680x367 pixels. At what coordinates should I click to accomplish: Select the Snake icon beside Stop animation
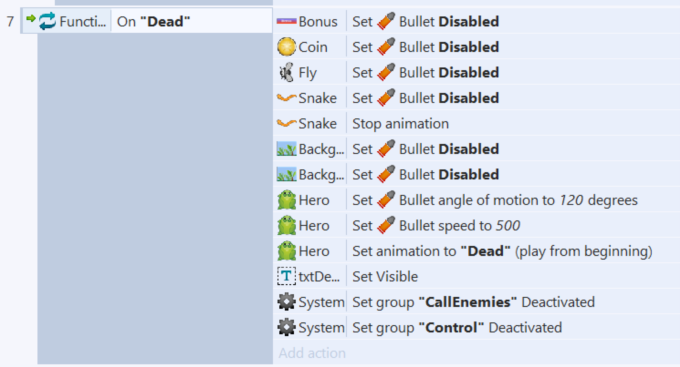[x=286, y=124]
